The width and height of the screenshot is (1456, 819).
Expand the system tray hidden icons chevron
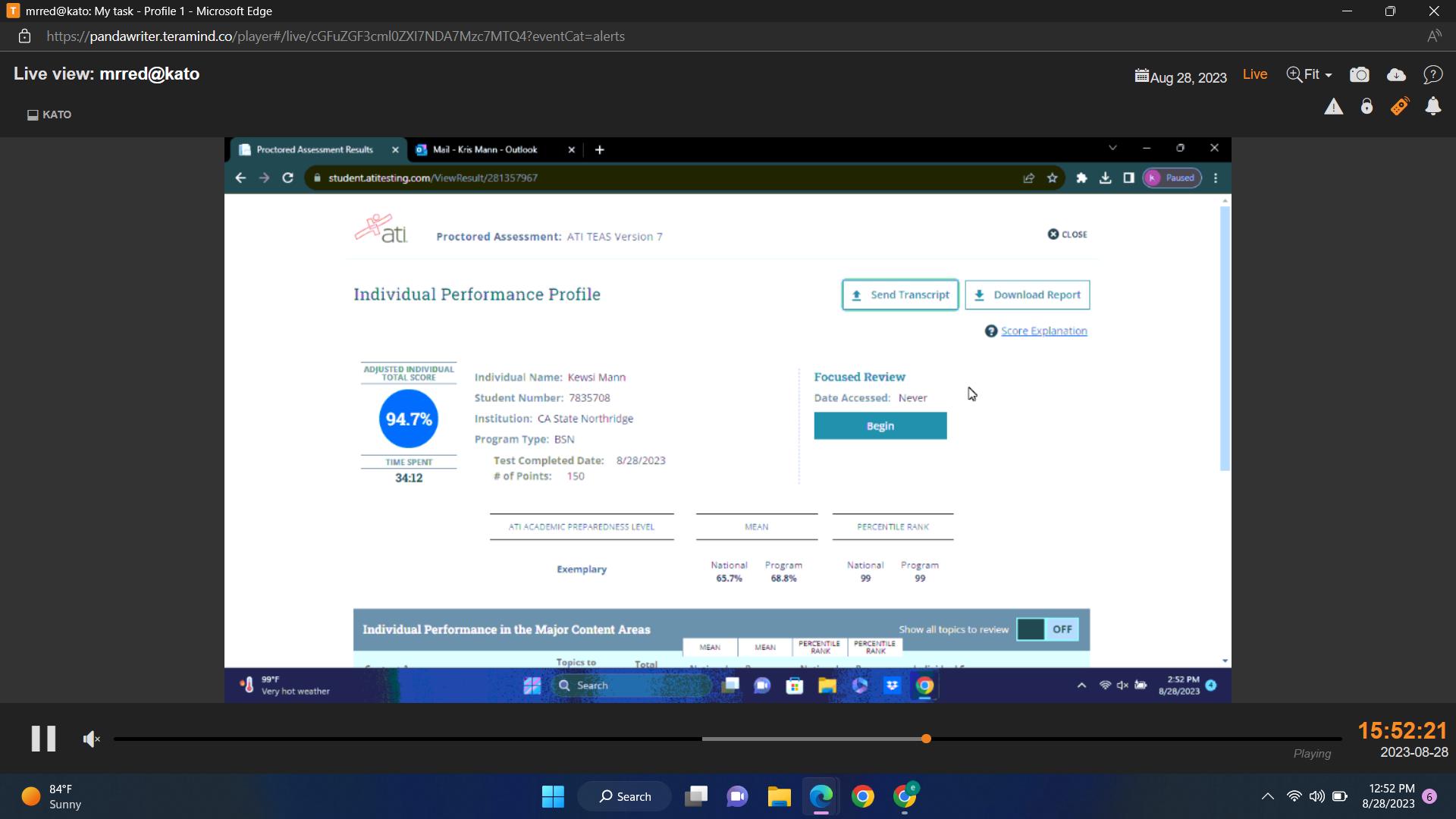tap(1267, 796)
